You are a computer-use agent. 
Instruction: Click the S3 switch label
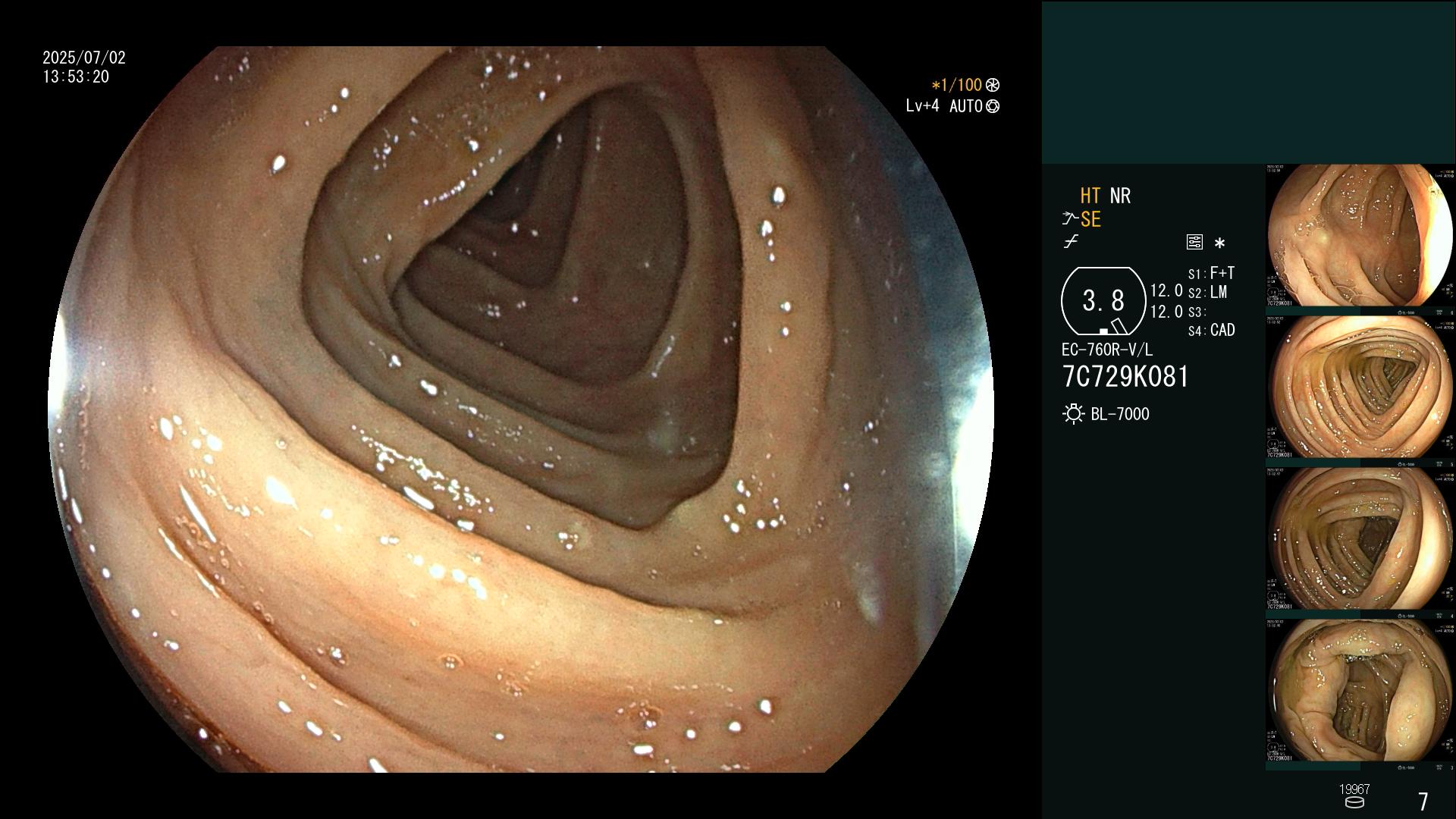[1197, 312]
